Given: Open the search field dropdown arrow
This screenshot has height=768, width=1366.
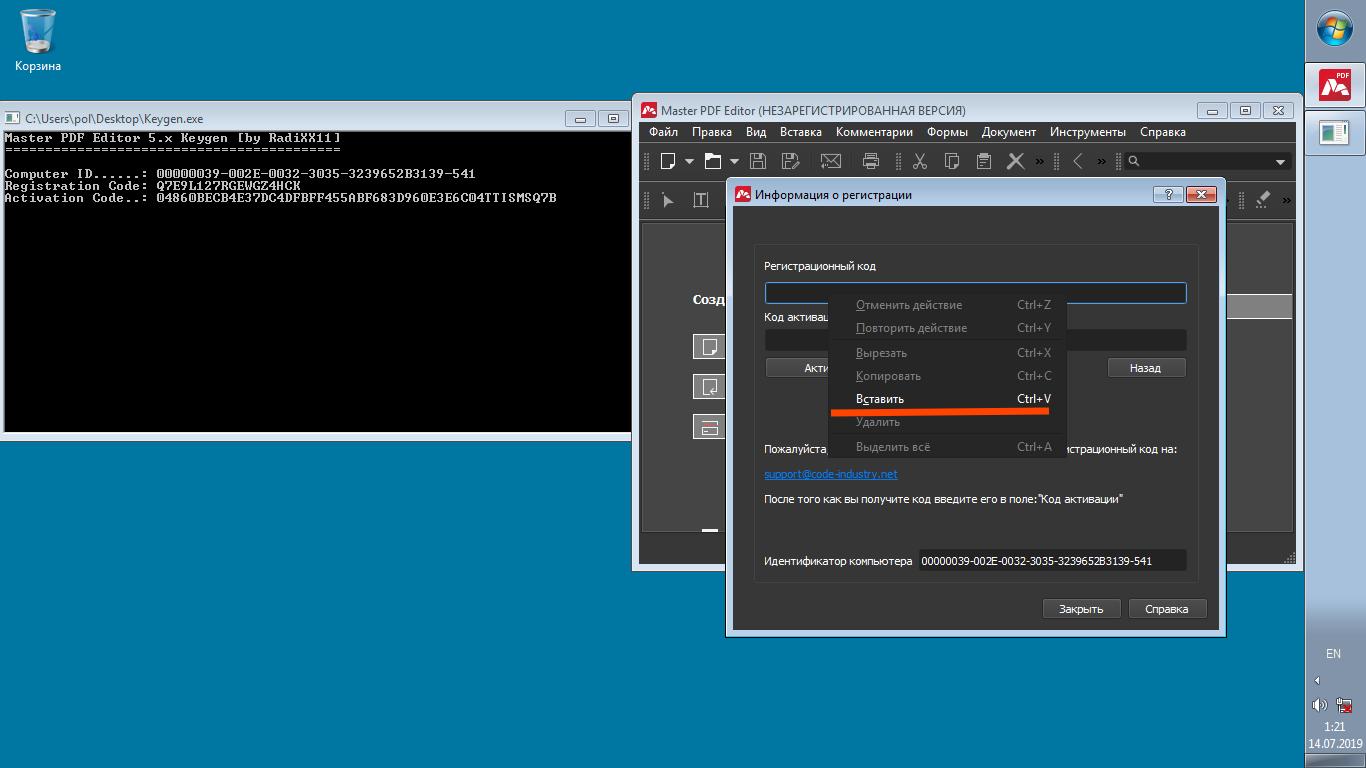Looking at the screenshot, I should coord(1280,162).
